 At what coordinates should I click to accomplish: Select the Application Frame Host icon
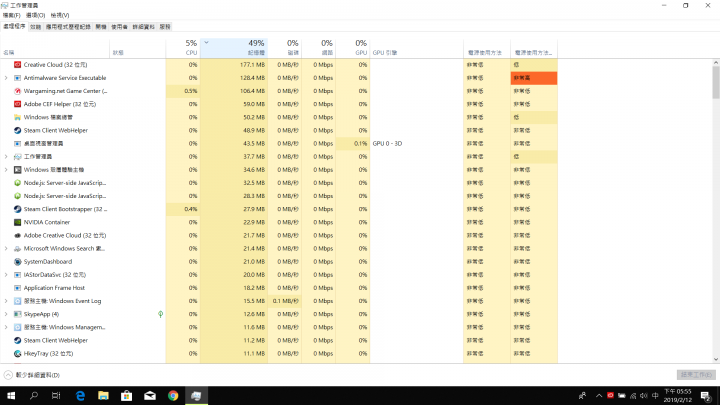coord(17,288)
